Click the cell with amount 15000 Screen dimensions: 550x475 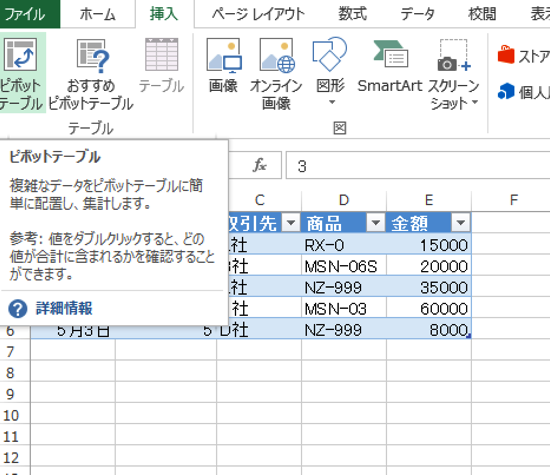[429, 245]
